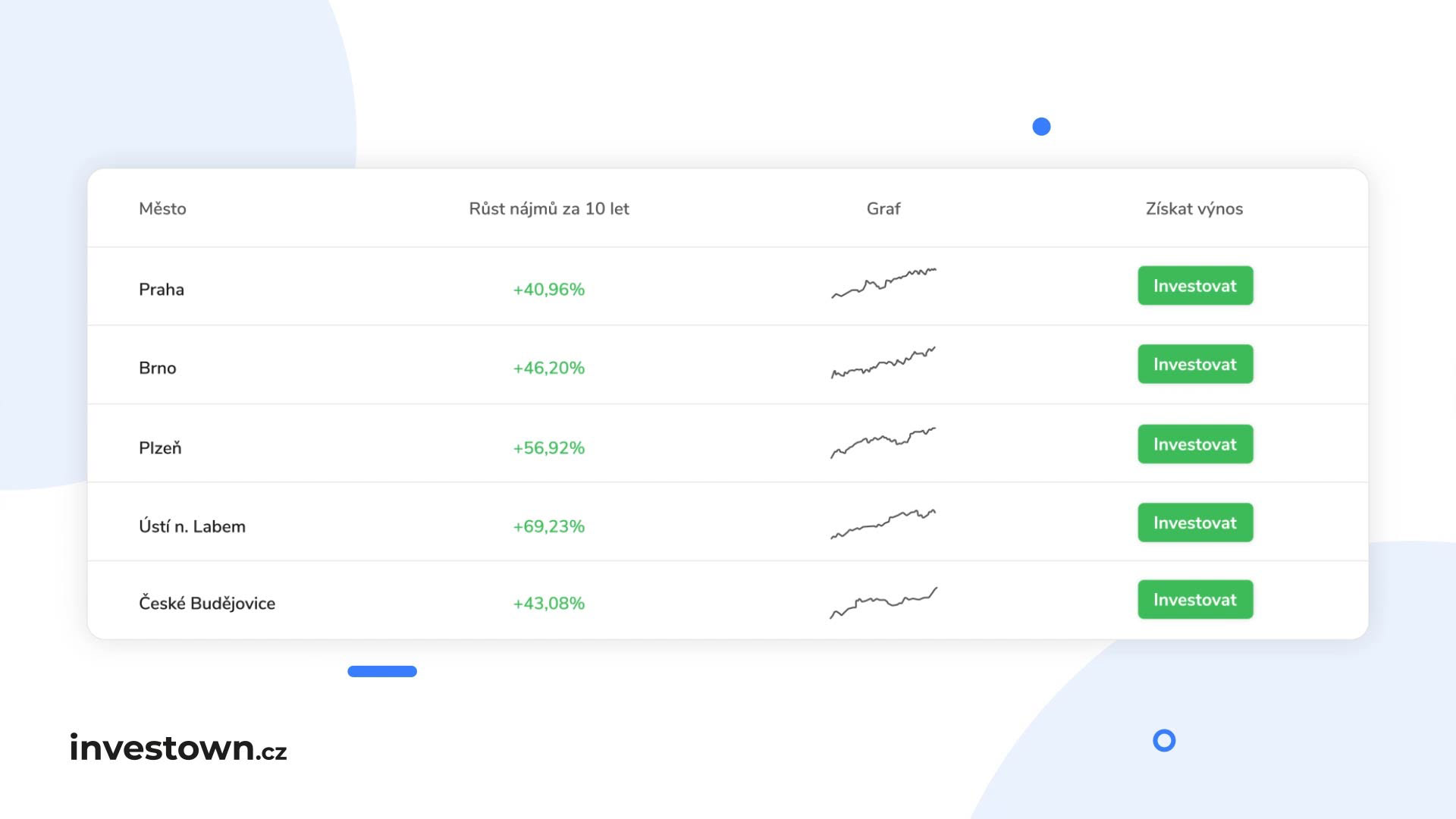The width and height of the screenshot is (1456, 819).
Task: Select the České Budějovice city name
Action: pos(207,604)
